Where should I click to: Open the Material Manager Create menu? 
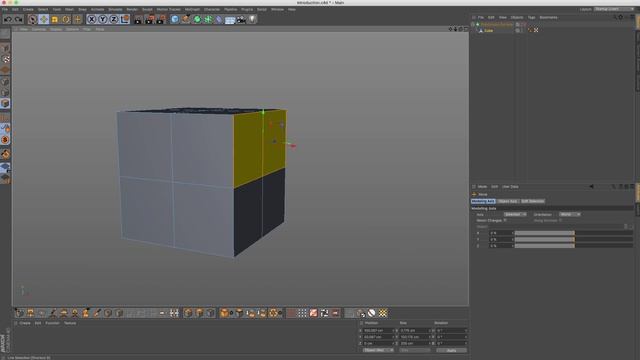point(25,323)
